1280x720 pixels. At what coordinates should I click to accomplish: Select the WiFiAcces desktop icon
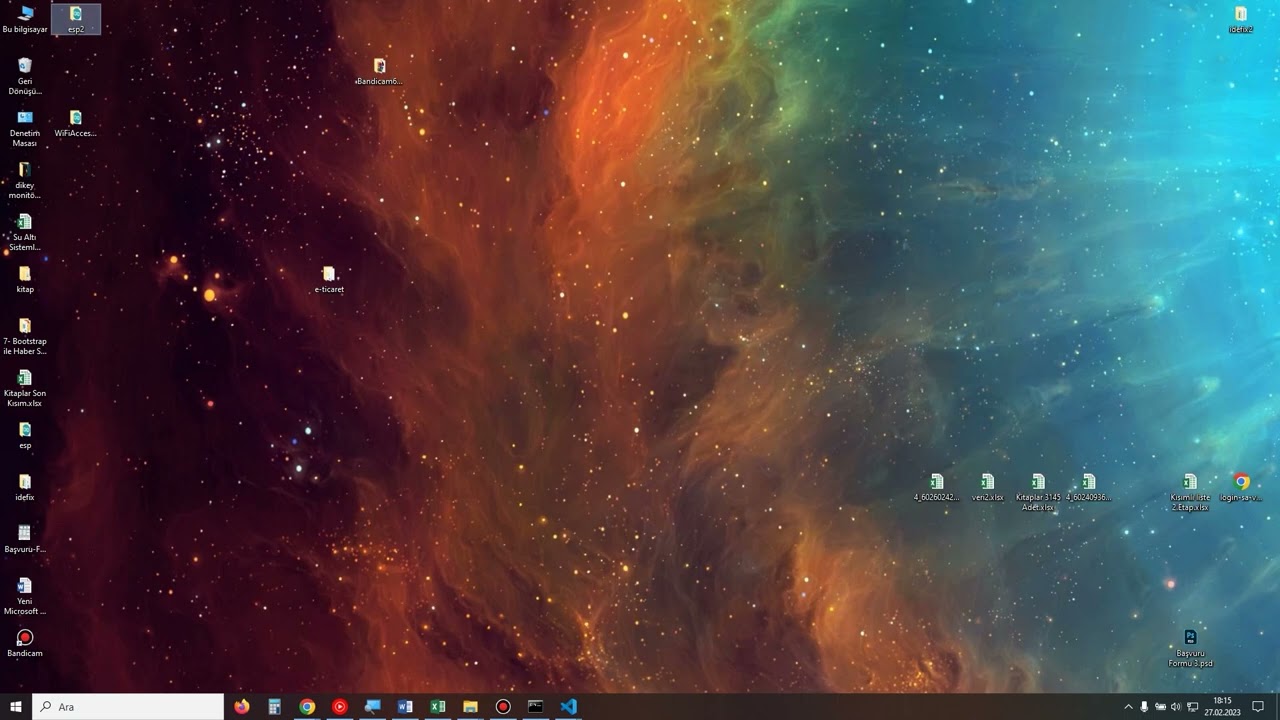coord(76,123)
